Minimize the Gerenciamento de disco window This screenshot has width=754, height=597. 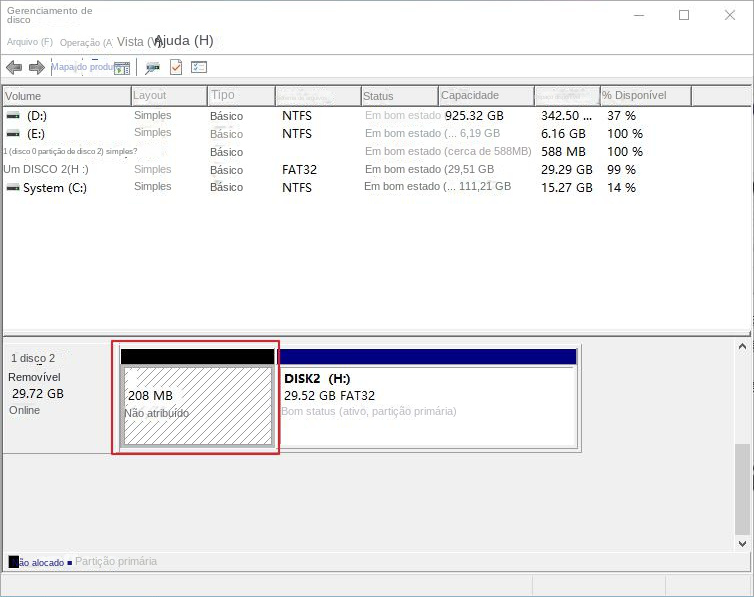(639, 15)
